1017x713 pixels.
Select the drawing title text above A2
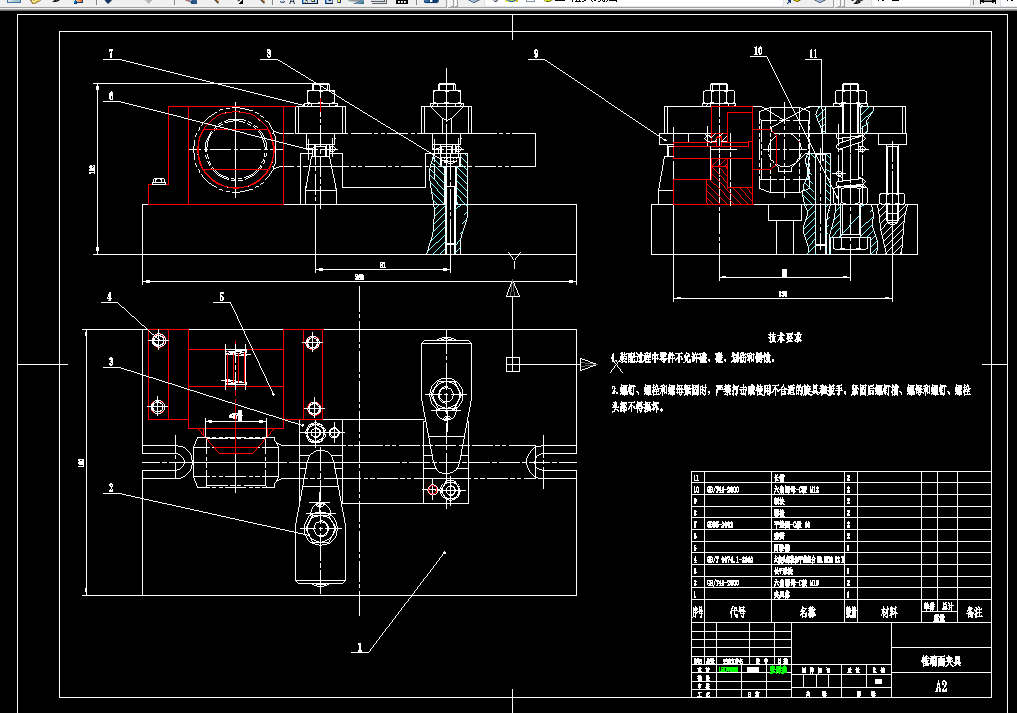click(x=941, y=661)
